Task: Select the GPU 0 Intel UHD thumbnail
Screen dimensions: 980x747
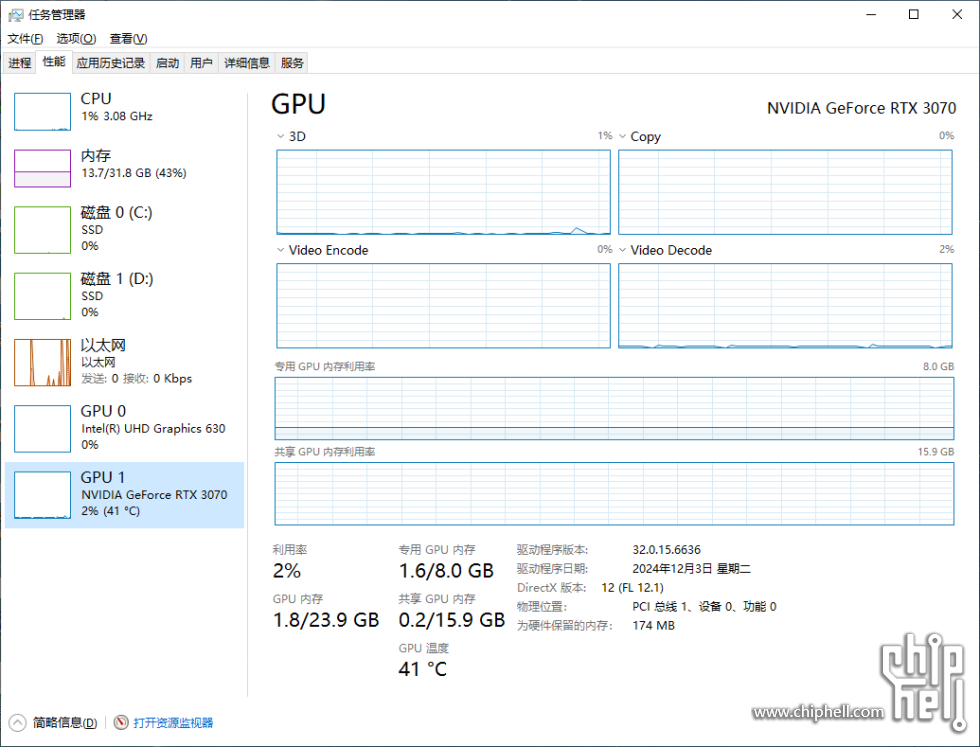Action: click(x=42, y=429)
